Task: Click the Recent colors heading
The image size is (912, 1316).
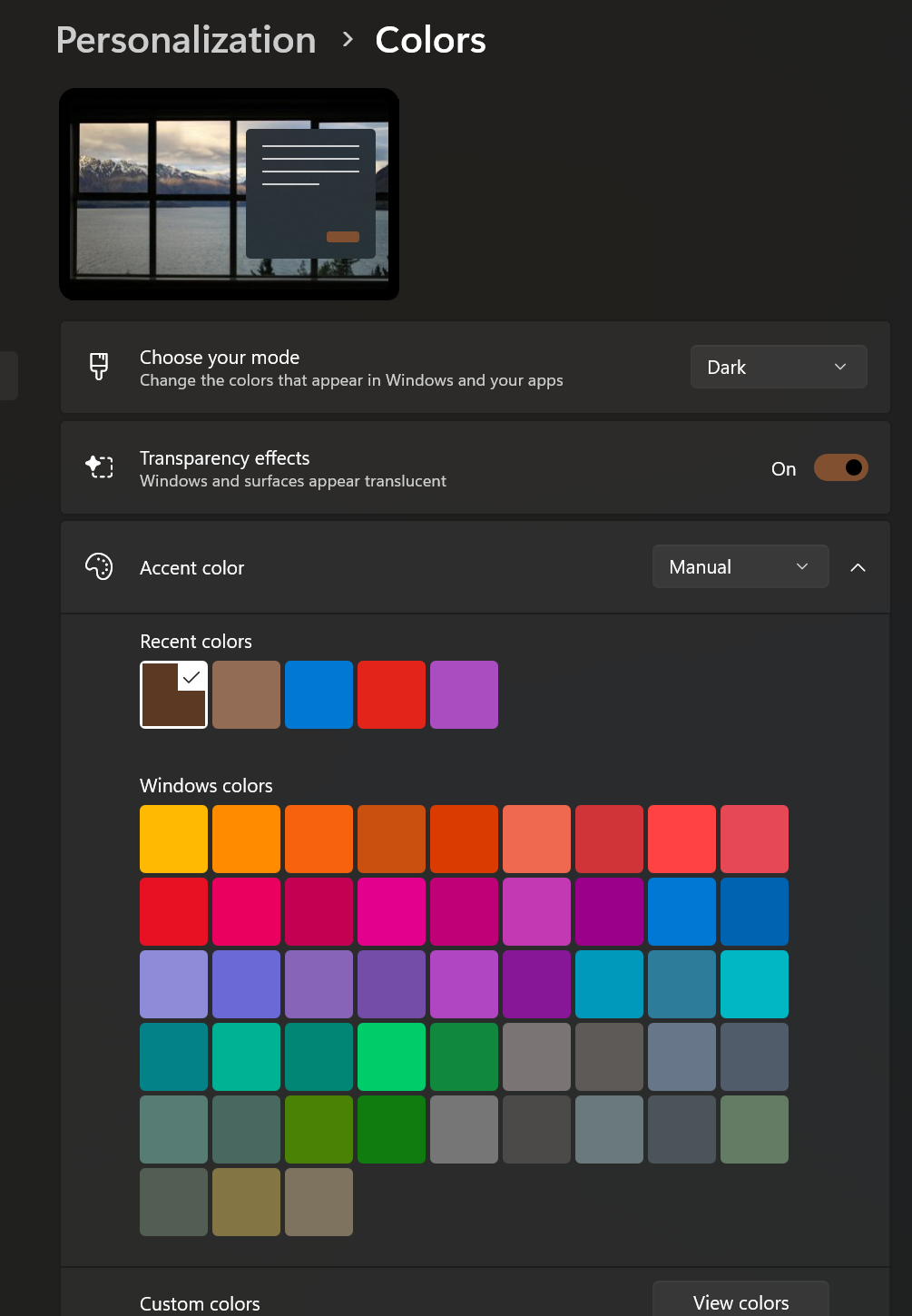Action: (x=196, y=642)
